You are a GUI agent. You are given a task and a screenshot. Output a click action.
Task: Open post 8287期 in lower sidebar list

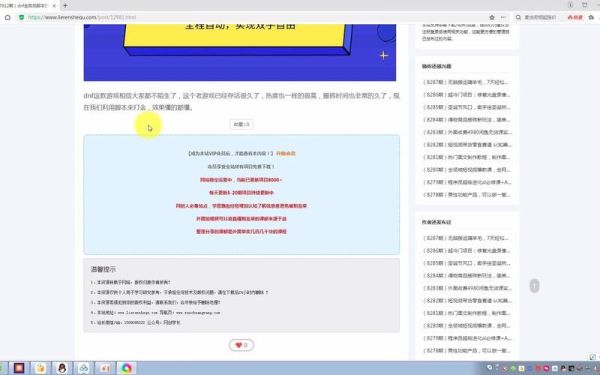tap(466, 238)
